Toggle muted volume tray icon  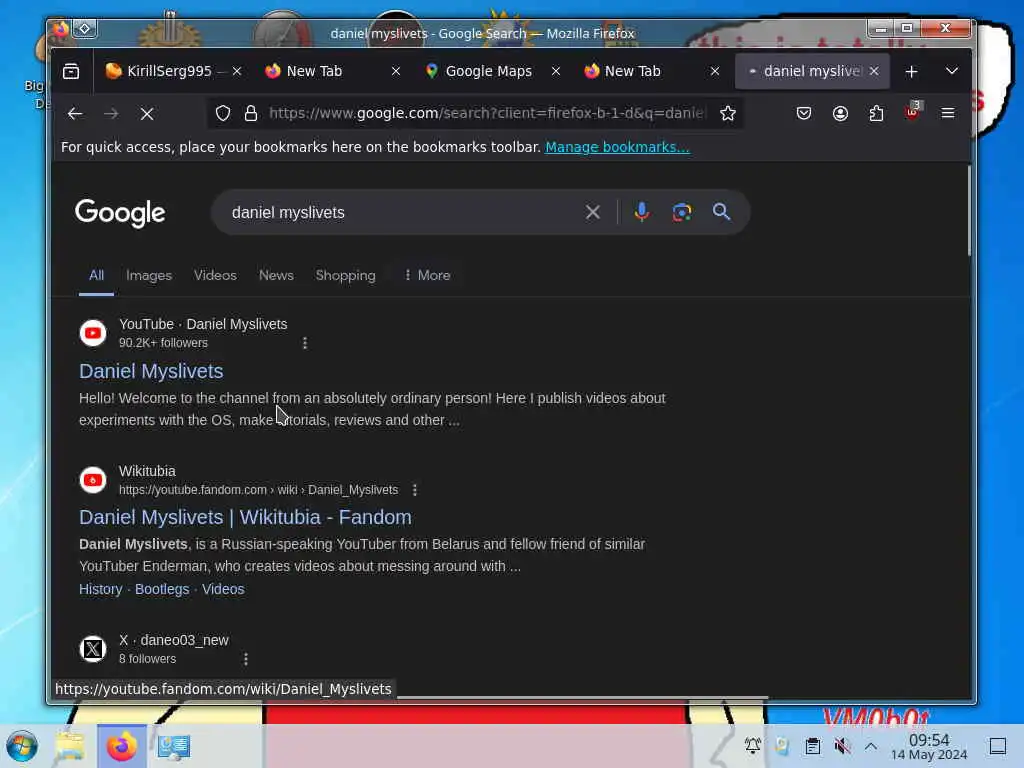842,746
